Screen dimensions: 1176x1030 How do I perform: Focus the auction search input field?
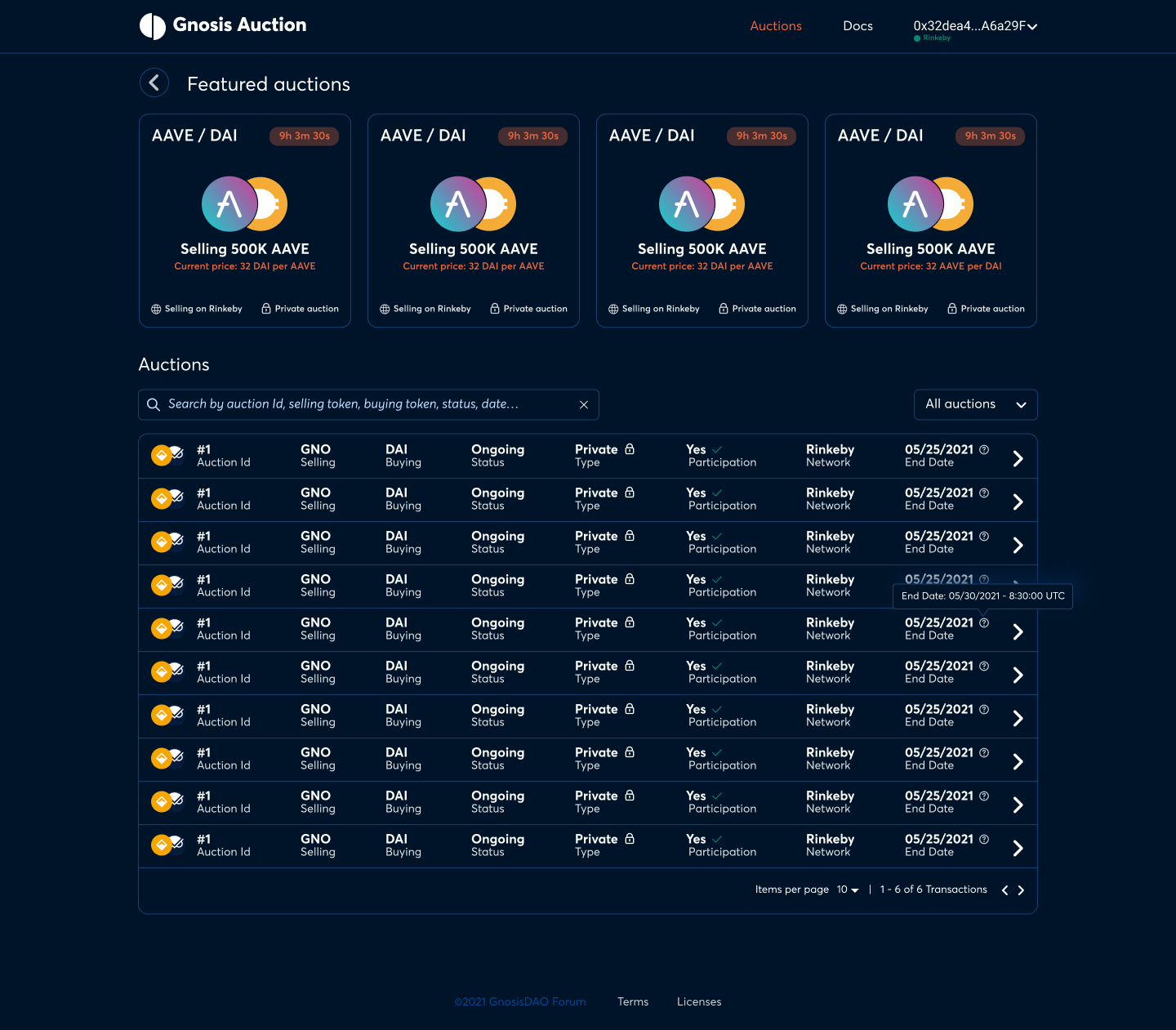tap(368, 404)
